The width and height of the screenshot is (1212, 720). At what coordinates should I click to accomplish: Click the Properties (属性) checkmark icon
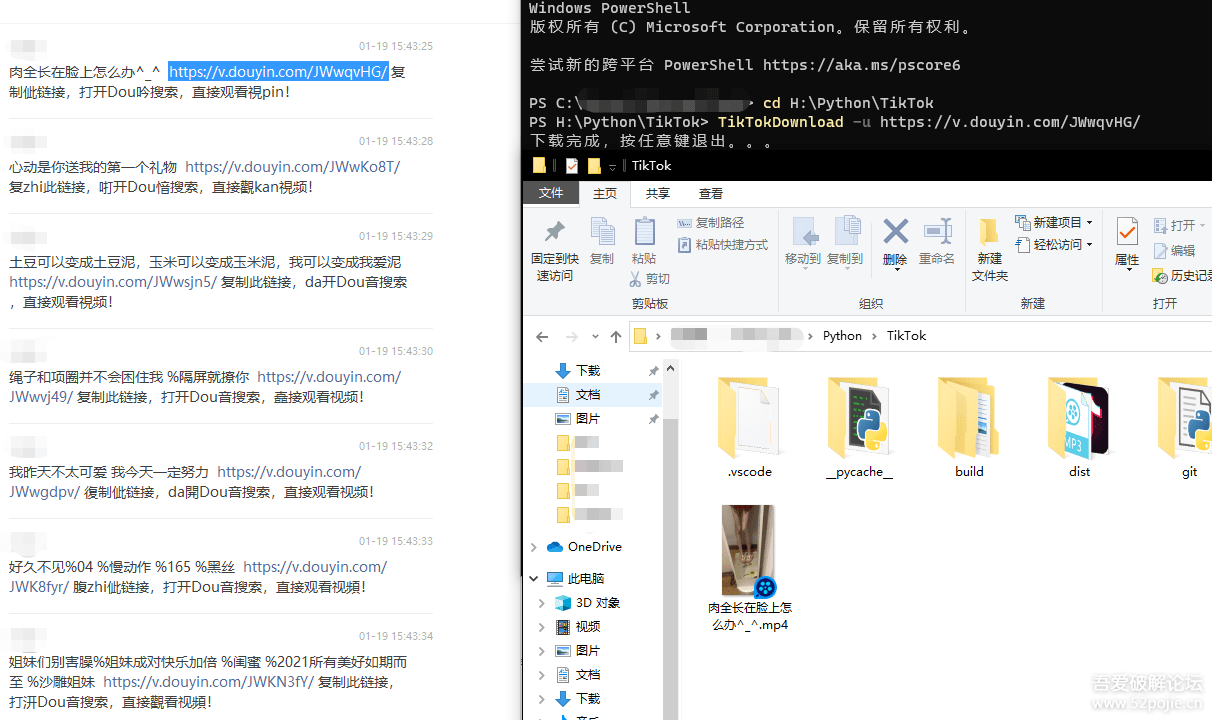click(x=1127, y=232)
